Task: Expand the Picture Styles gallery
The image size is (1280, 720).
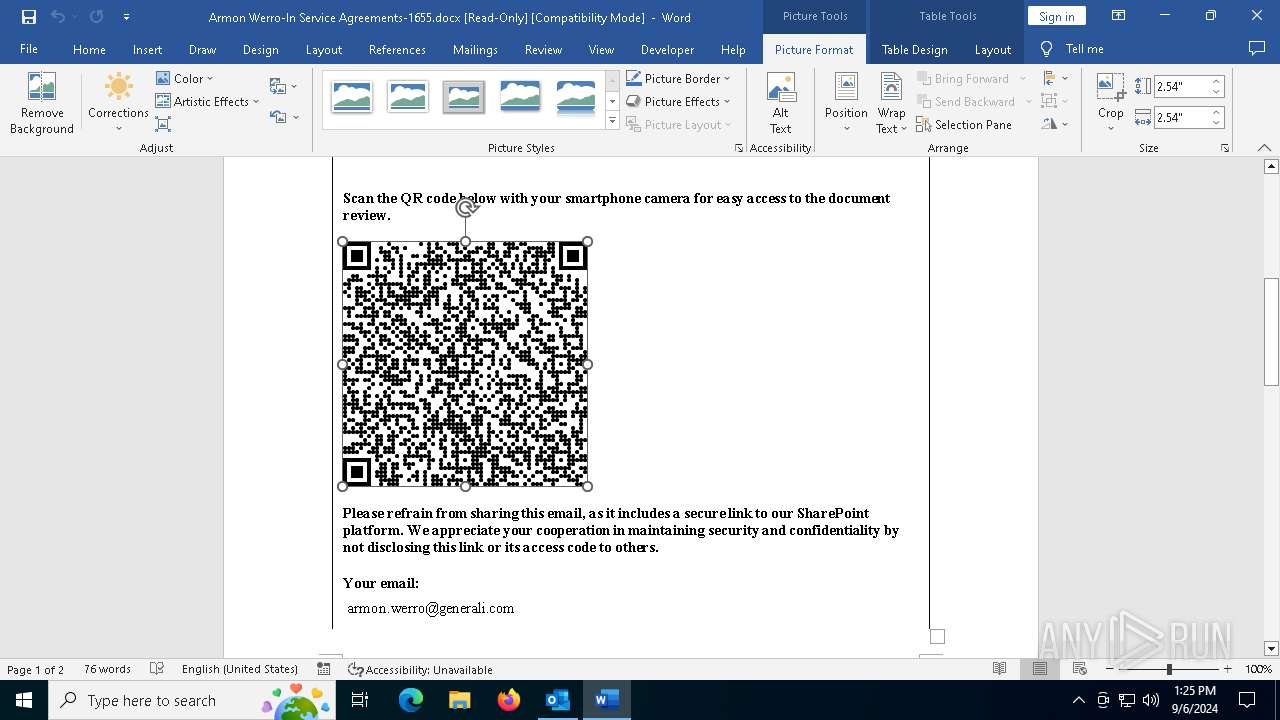Action: coord(612,121)
